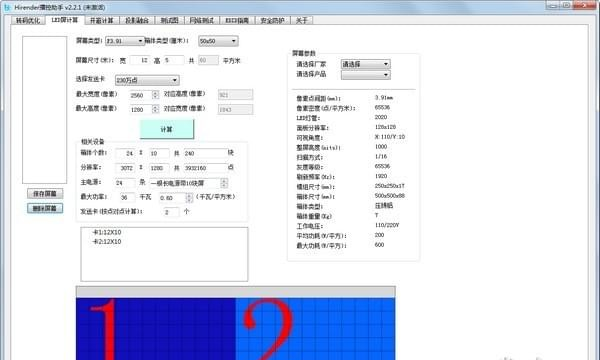
Task: Open the 箱体类型 50x50 dropdown
Action: [x=218, y=41]
